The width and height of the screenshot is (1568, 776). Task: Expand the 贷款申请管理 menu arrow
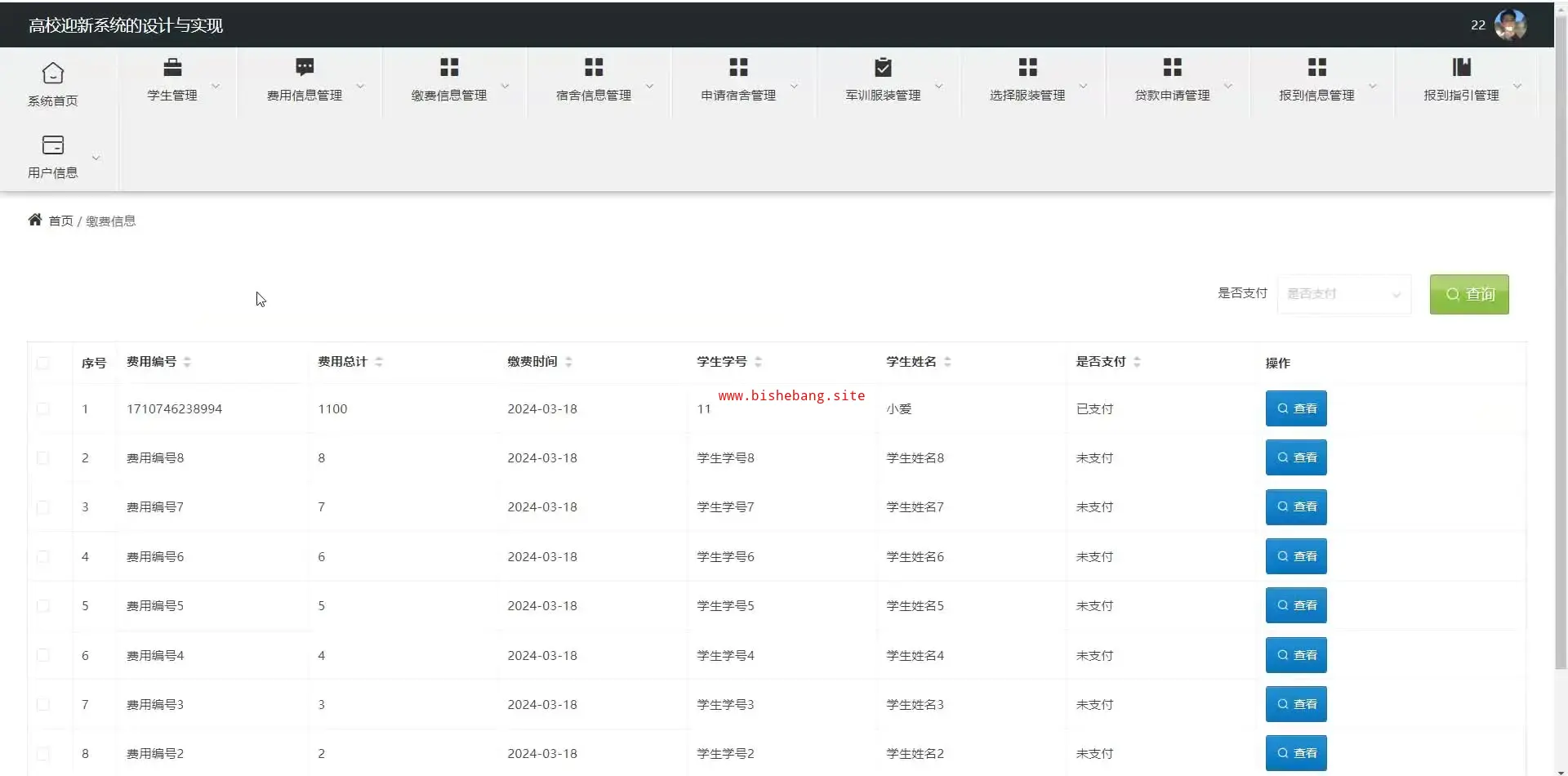coord(1228,86)
